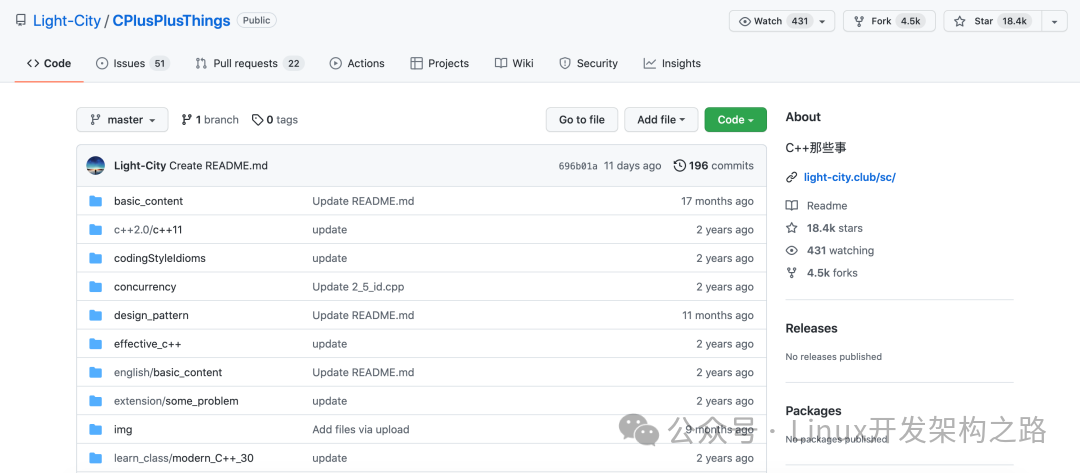
Task: Click the 17 months ago timestamp
Action: click(x=718, y=201)
